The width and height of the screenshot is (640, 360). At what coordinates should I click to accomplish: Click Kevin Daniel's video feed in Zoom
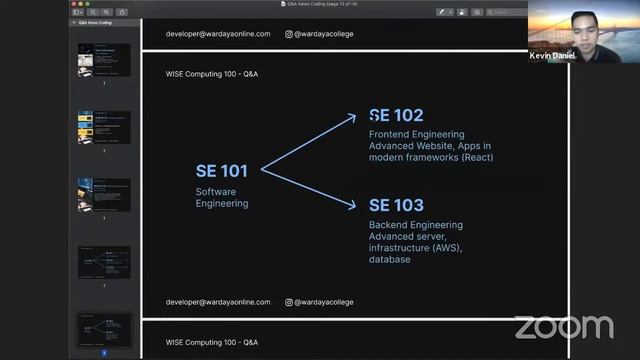tap(584, 31)
